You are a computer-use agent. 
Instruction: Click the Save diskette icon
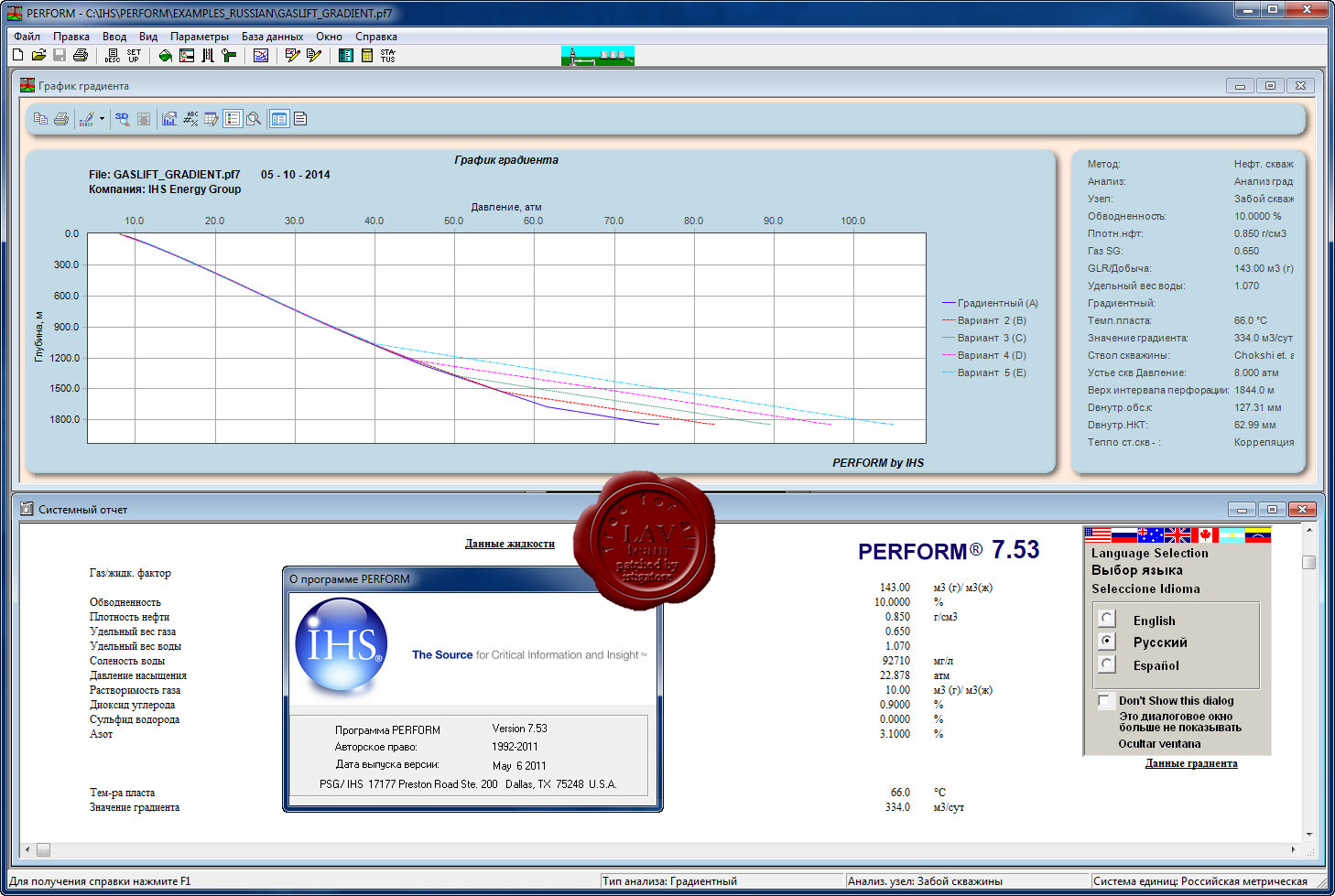[60, 55]
